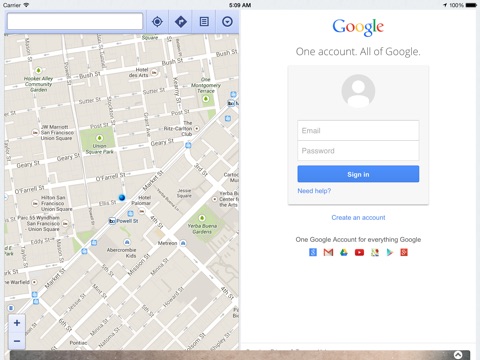480x360 pixels.
Task: Click the Google Play icon
Action: pos(389,252)
